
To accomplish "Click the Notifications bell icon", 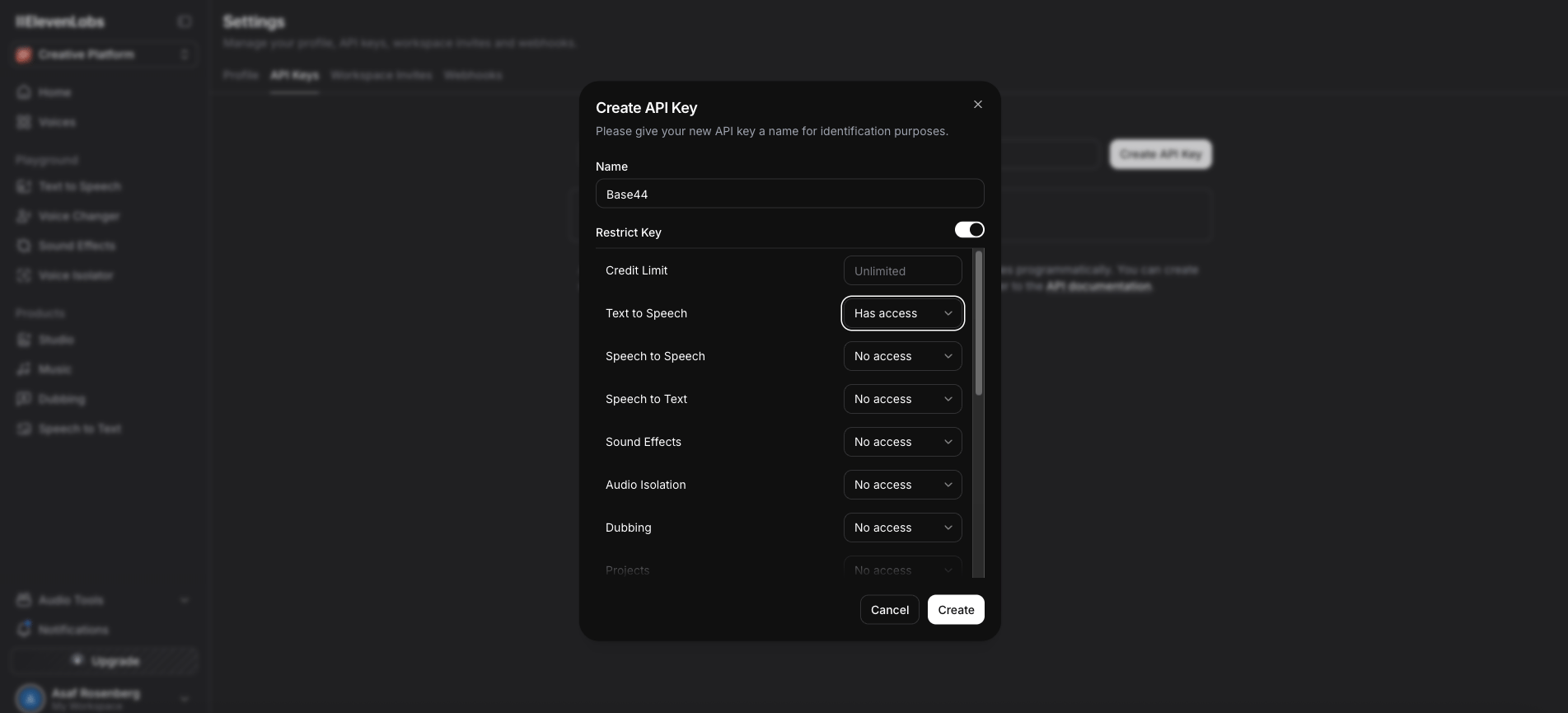I will pos(24,629).
